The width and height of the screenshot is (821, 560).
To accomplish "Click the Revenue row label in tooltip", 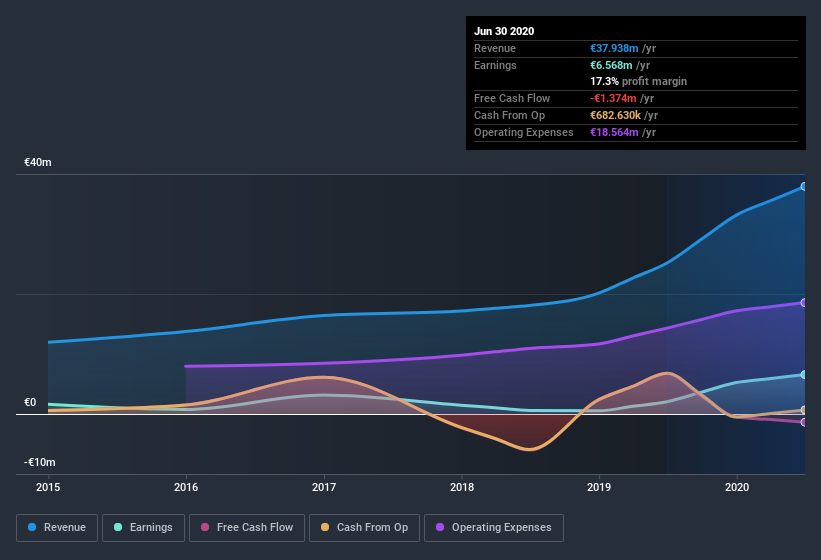I will (495, 48).
